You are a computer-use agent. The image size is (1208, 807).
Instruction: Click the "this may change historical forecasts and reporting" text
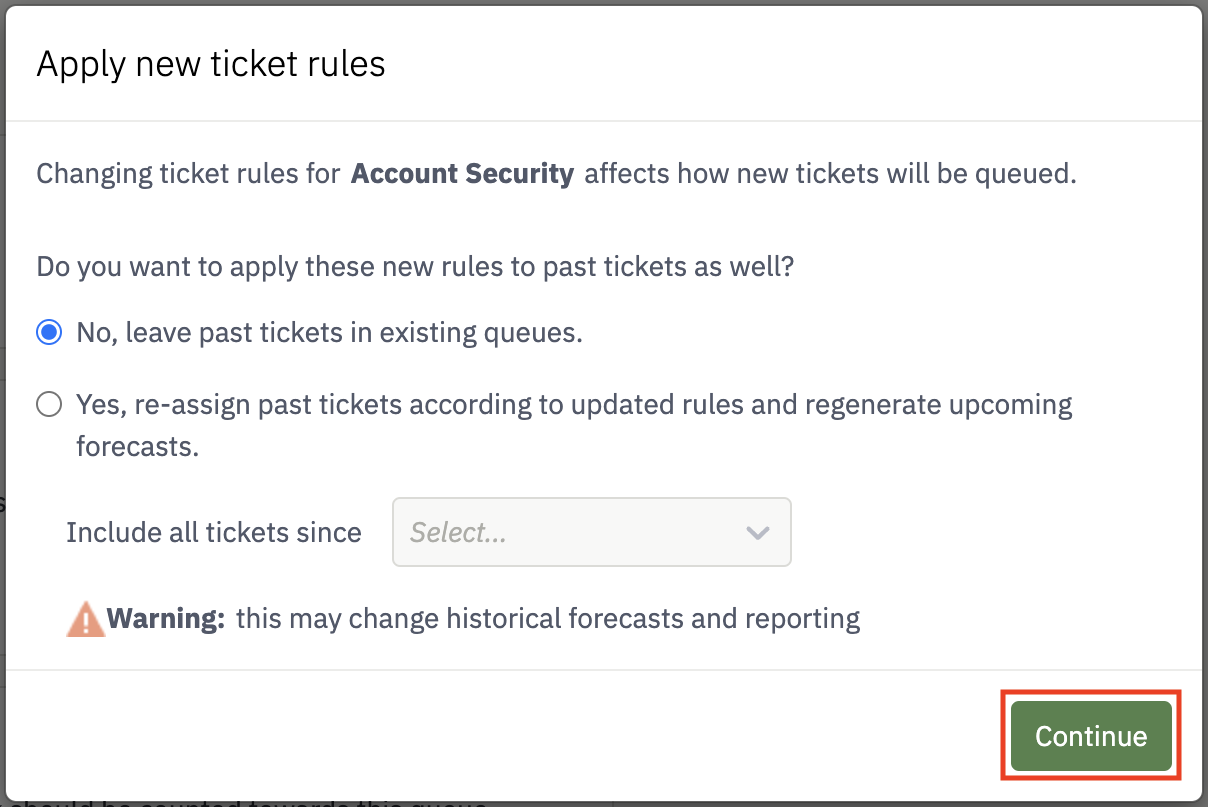coord(548,619)
